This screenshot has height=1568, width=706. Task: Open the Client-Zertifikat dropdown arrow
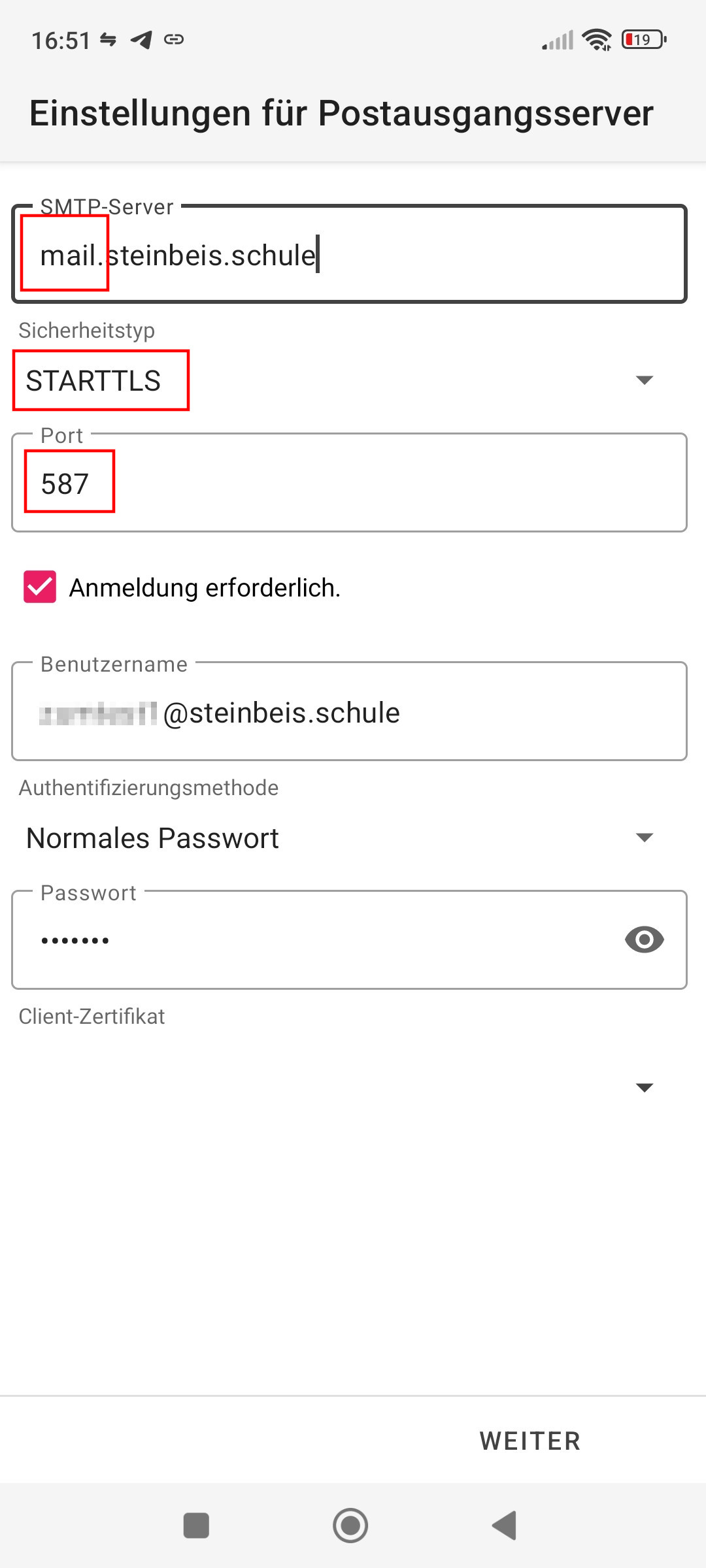[644, 1087]
